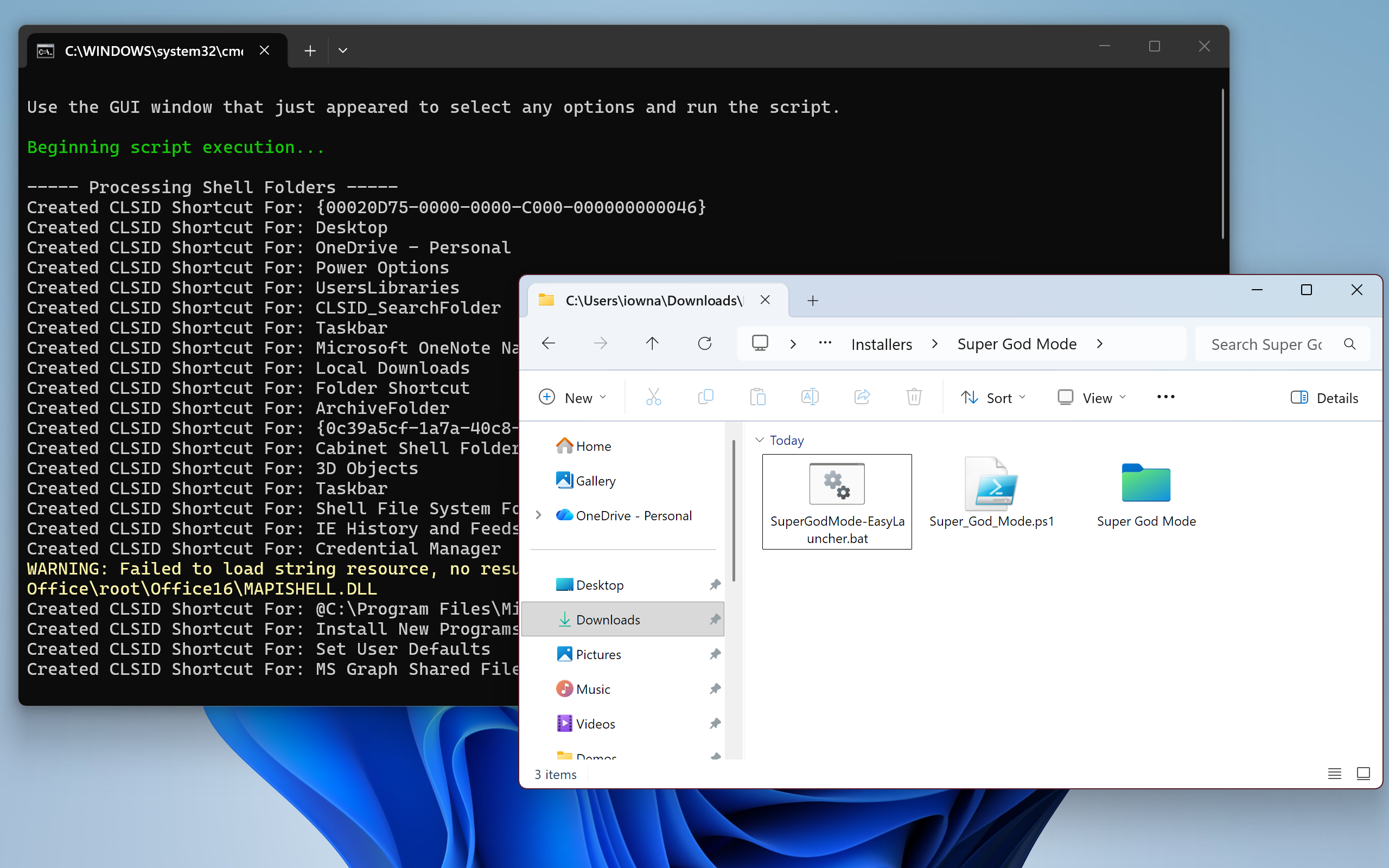This screenshot has width=1389, height=868.
Task: Select the Super_God_Mode.ps1 file
Action: click(991, 493)
